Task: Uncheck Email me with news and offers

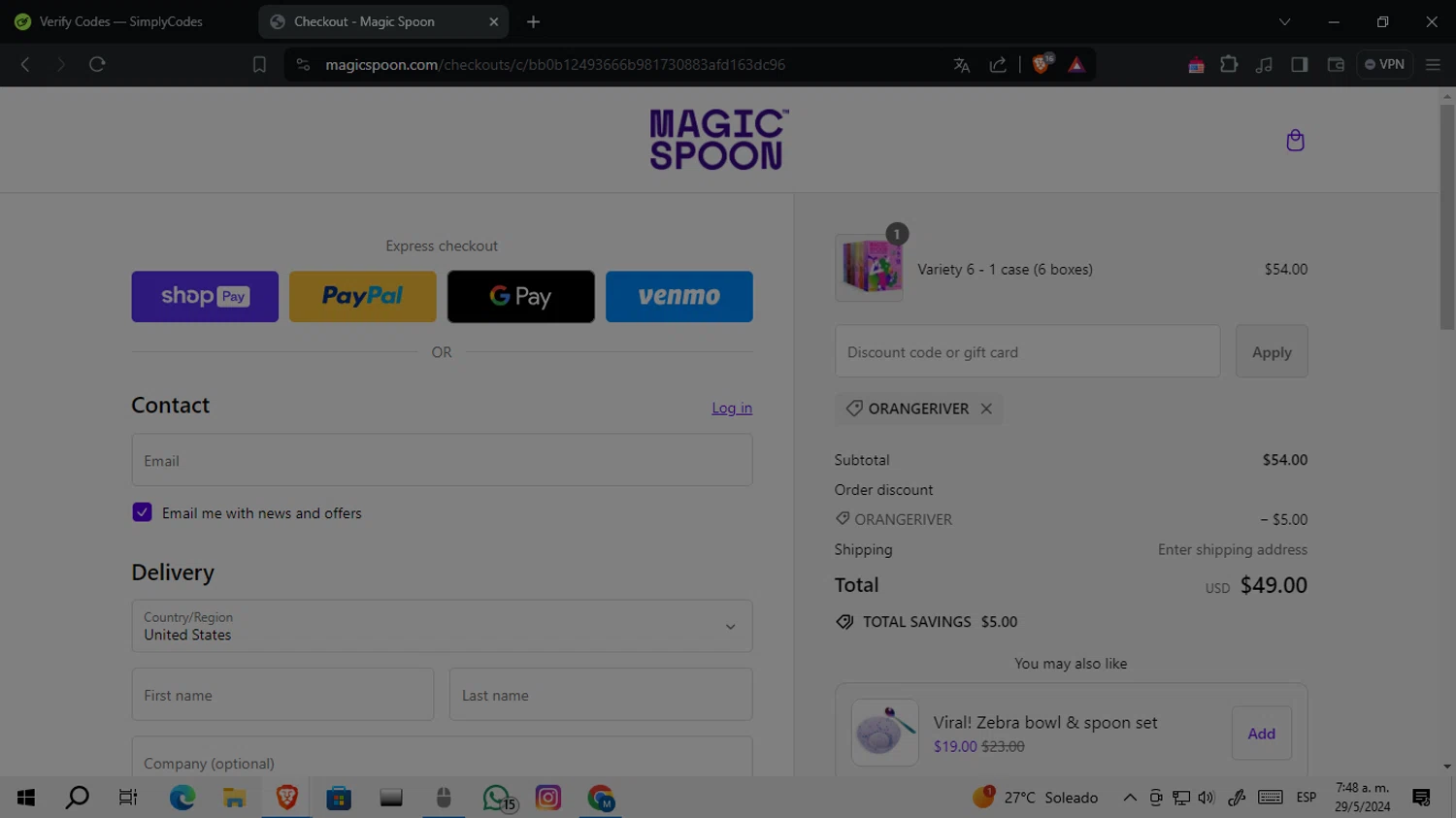Action: (x=142, y=512)
